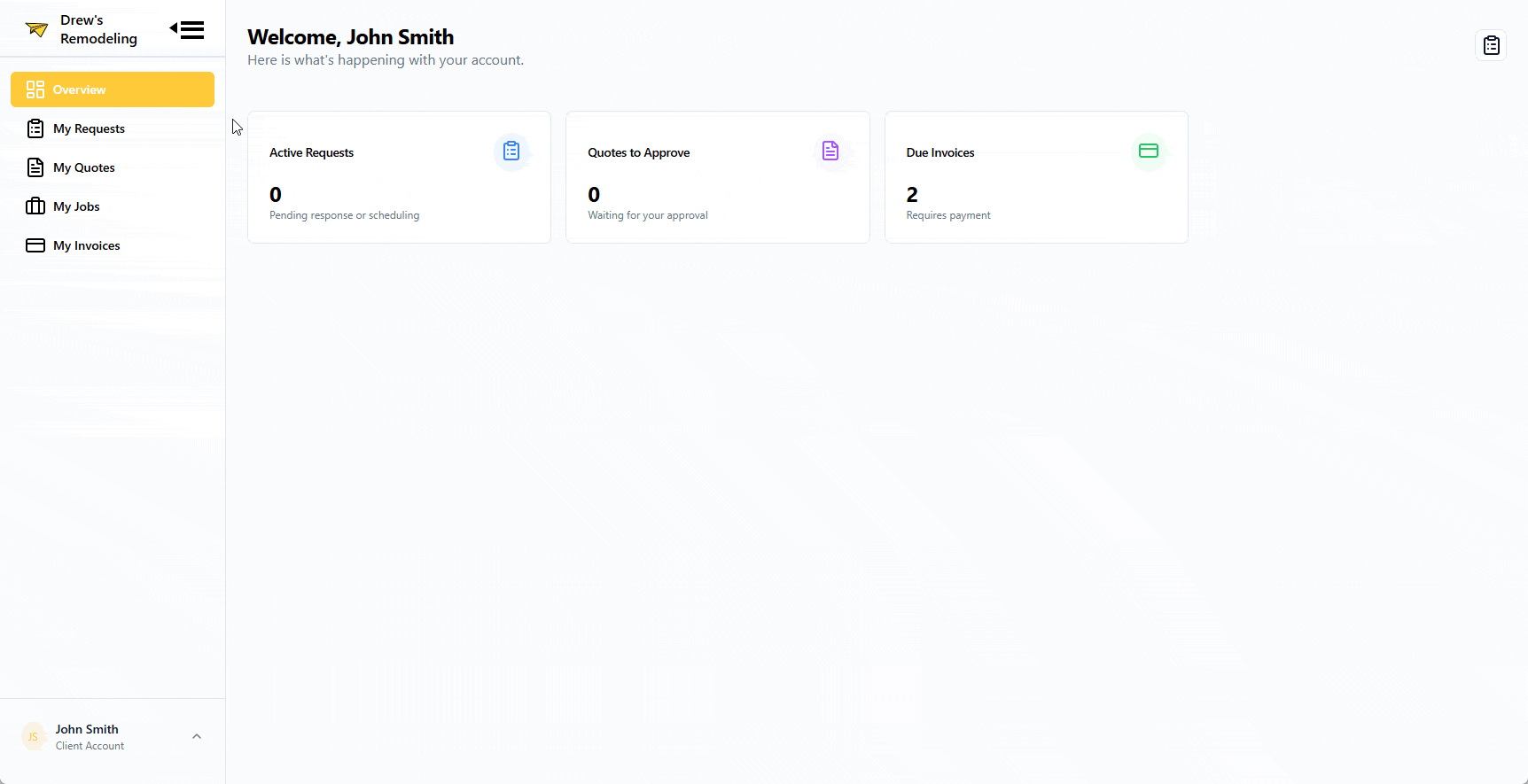Screen dimensions: 1528x784
Task: Click 'Client Account' label under user name
Action: tap(90, 746)
